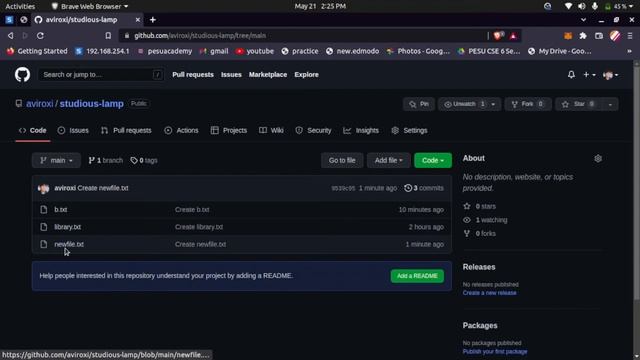Image resolution: width=640 pixels, height=360 pixels.
Task: Select the repository Issues tab
Action: pyautogui.click(x=73, y=130)
